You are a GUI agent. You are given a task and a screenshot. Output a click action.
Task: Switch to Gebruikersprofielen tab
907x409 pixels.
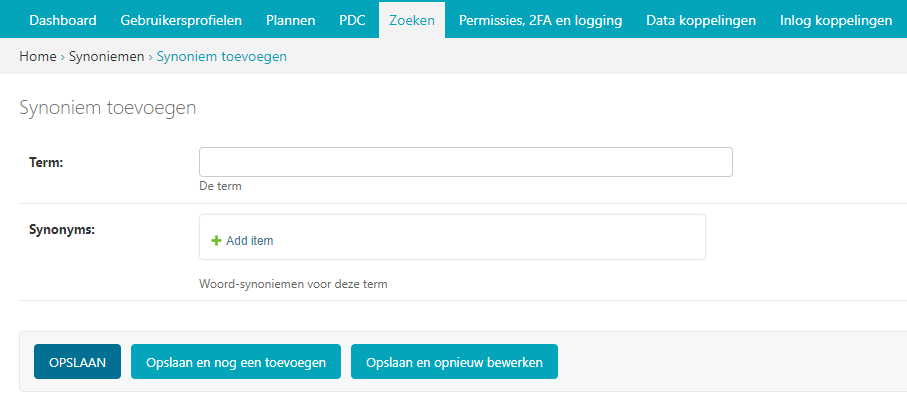(x=181, y=20)
